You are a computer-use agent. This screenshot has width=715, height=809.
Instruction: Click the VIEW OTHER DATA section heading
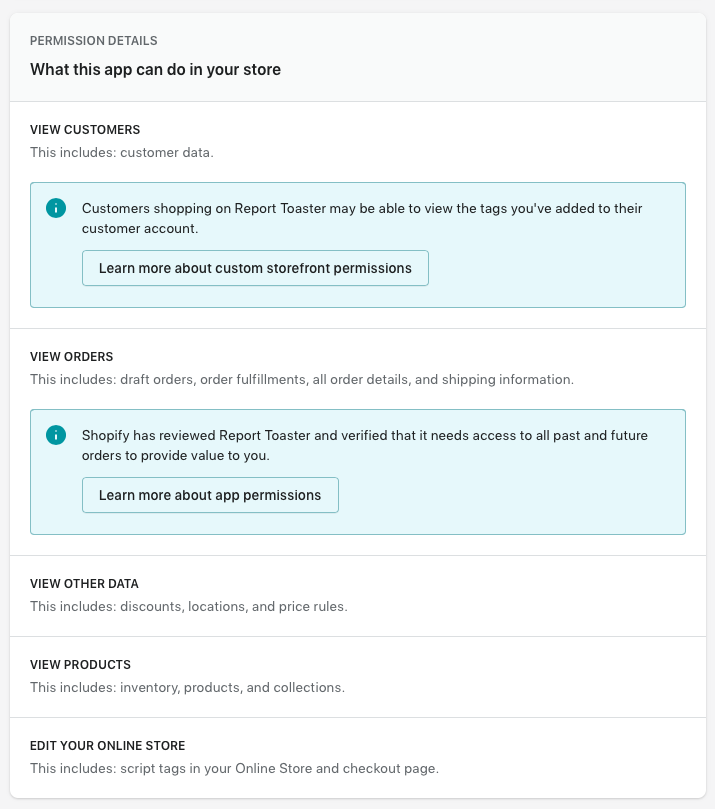tap(84, 584)
